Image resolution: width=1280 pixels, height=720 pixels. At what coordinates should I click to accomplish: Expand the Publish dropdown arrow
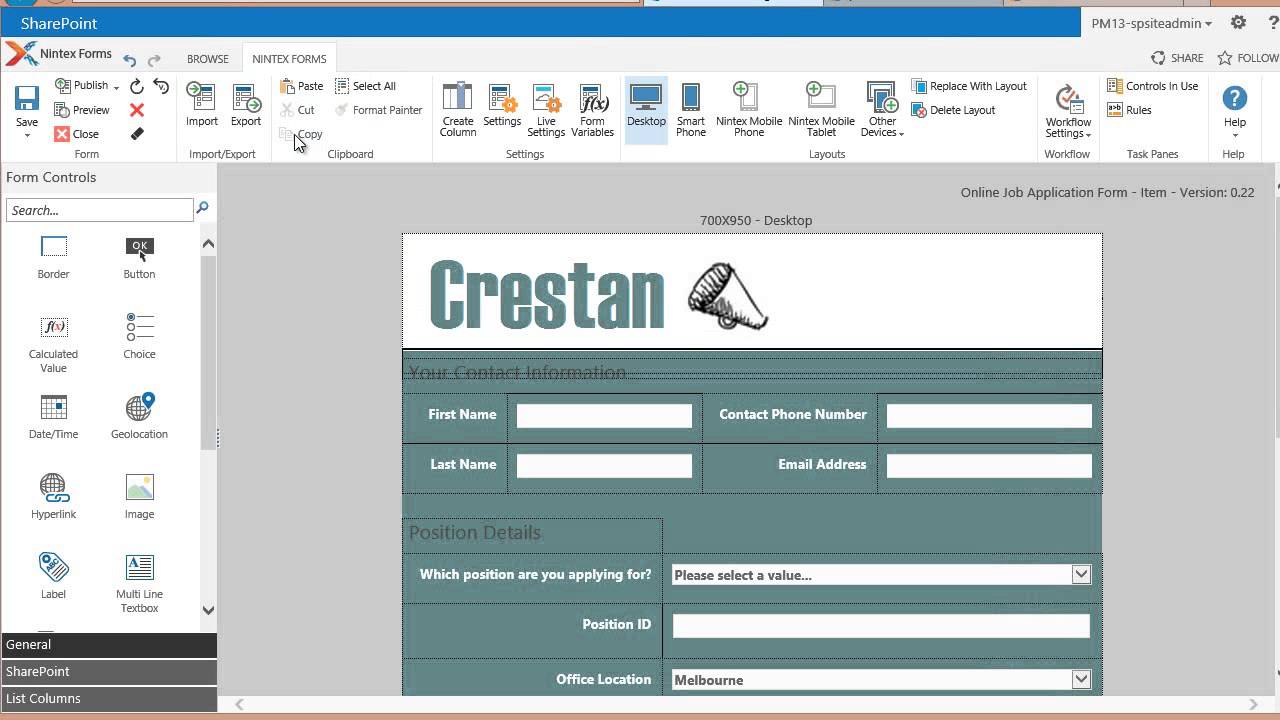[116, 87]
